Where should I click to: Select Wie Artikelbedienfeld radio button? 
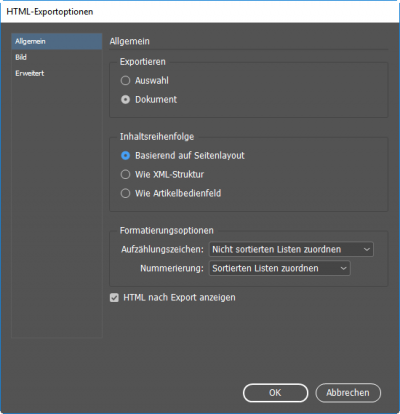(x=125, y=193)
